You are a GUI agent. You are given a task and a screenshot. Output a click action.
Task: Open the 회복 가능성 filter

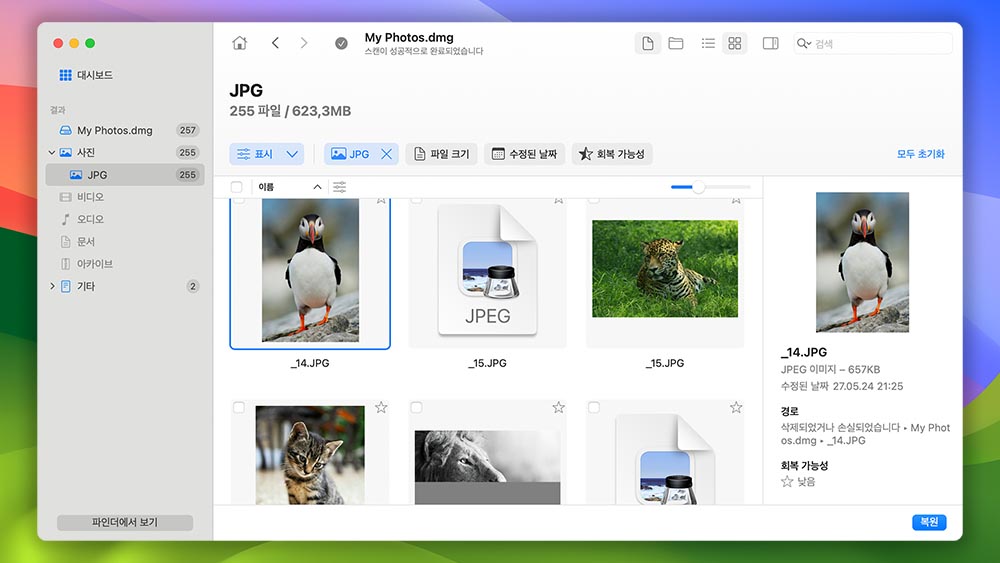point(612,154)
